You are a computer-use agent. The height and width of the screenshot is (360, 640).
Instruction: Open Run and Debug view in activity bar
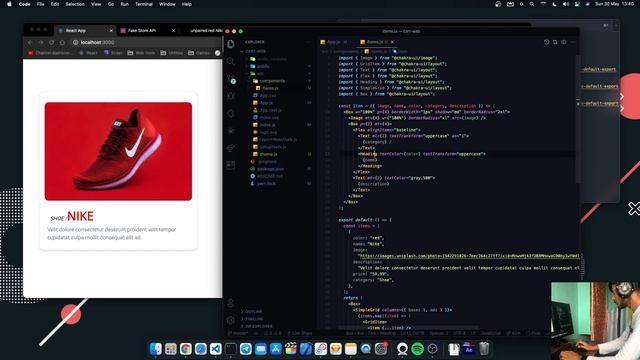click(231, 96)
